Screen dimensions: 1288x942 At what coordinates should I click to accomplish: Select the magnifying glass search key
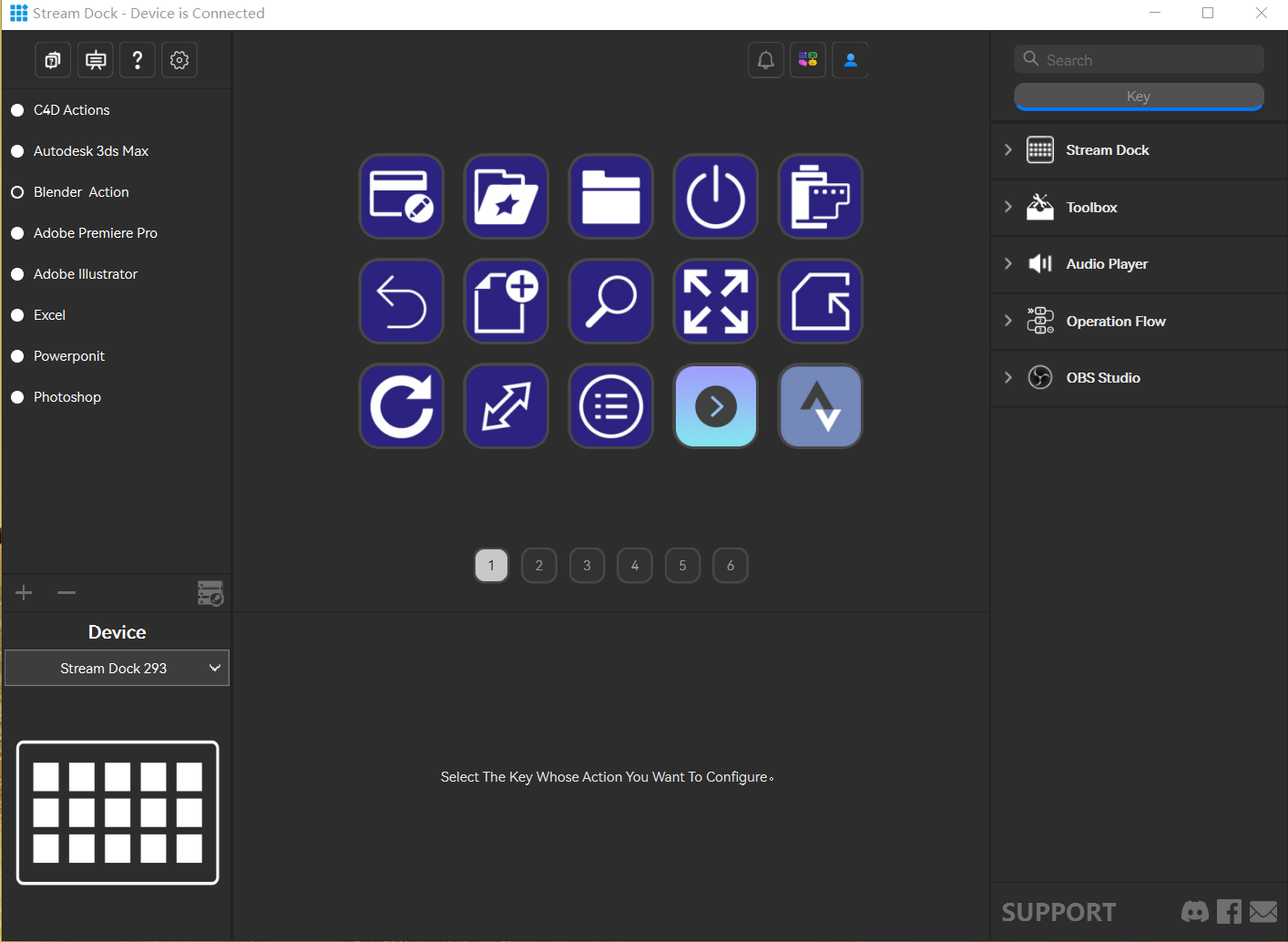pos(611,301)
